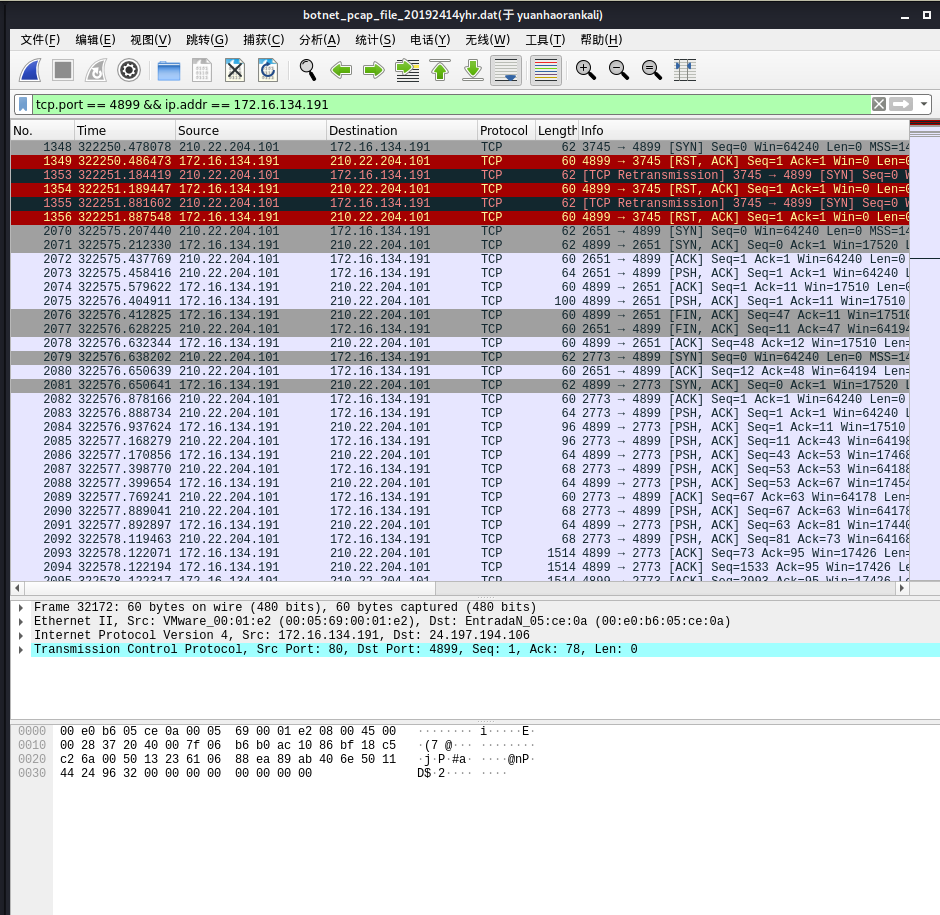The height and width of the screenshot is (915, 940).
Task: Apply the display filter arrow
Action: pyautogui.click(x=901, y=104)
